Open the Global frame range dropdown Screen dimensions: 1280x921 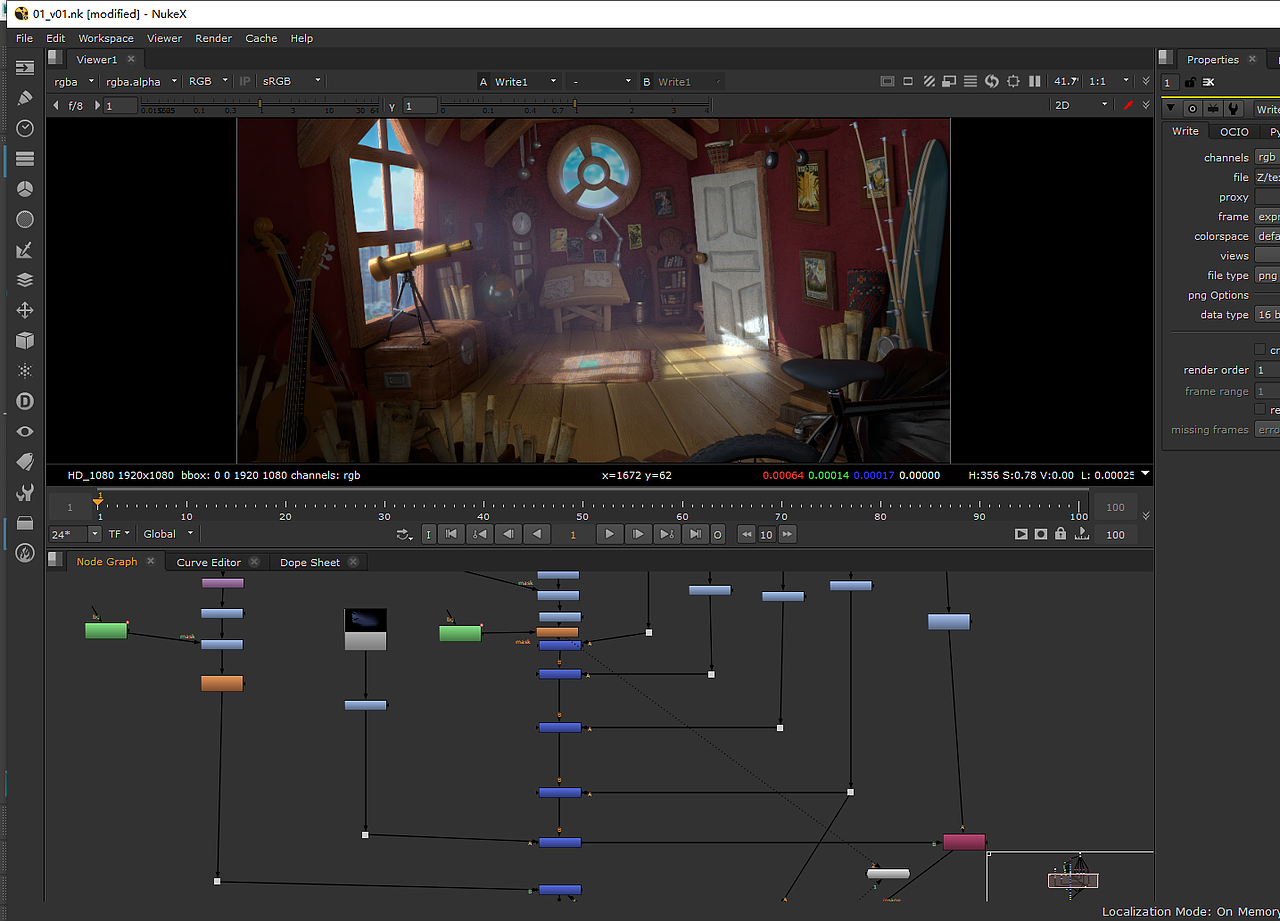(168, 534)
